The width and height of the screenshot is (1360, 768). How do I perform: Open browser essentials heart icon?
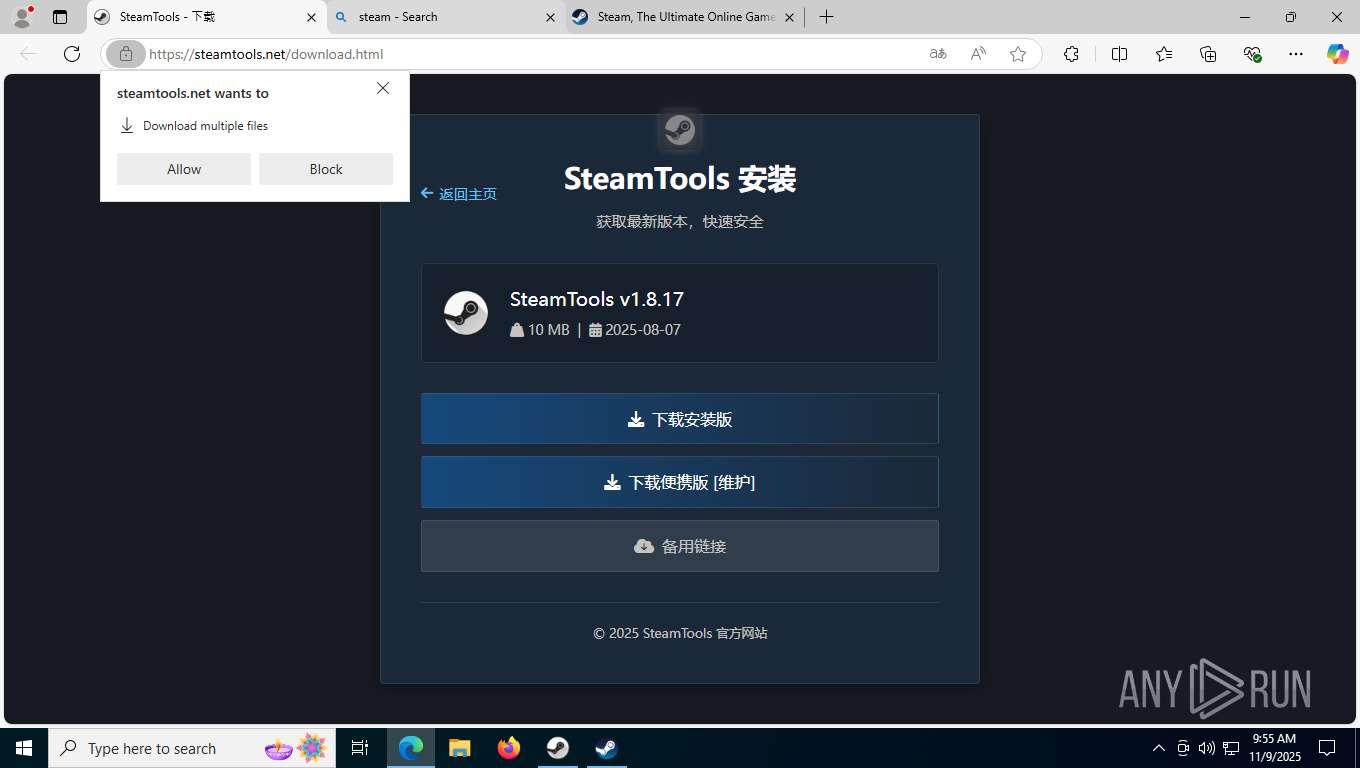pyautogui.click(x=1252, y=54)
